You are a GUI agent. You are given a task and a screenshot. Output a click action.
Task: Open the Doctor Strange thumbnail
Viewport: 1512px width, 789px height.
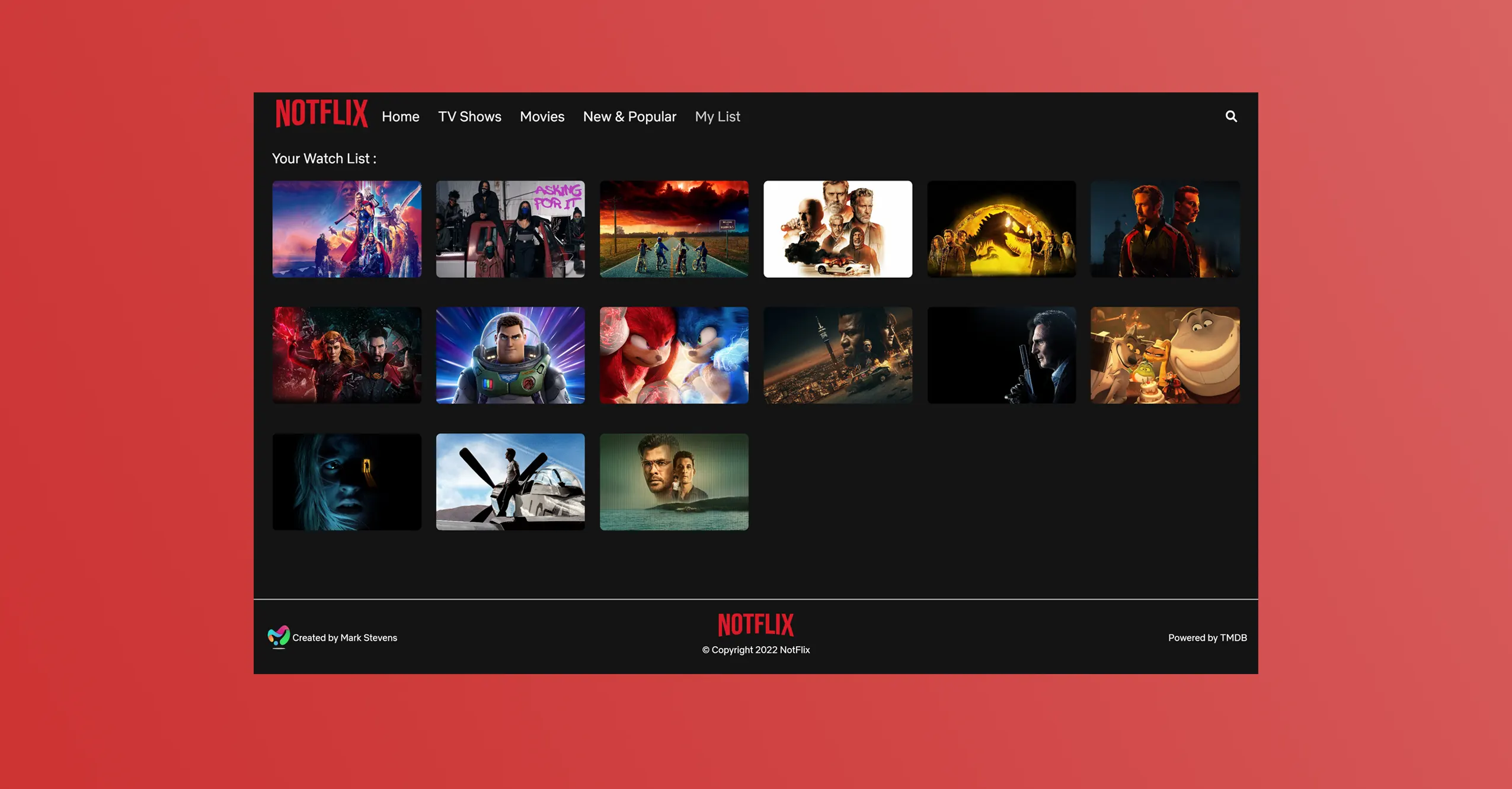(x=347, y=355)
